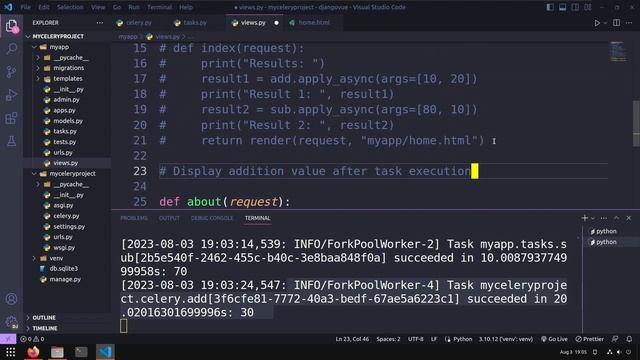Expand the templates folder

click(x=67, y=79)
